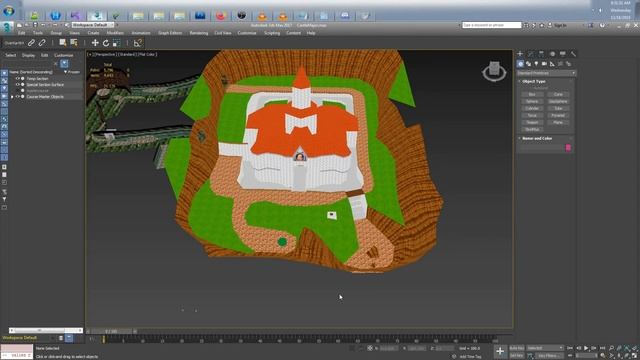Open the Display command panel tab

point(563,54)
